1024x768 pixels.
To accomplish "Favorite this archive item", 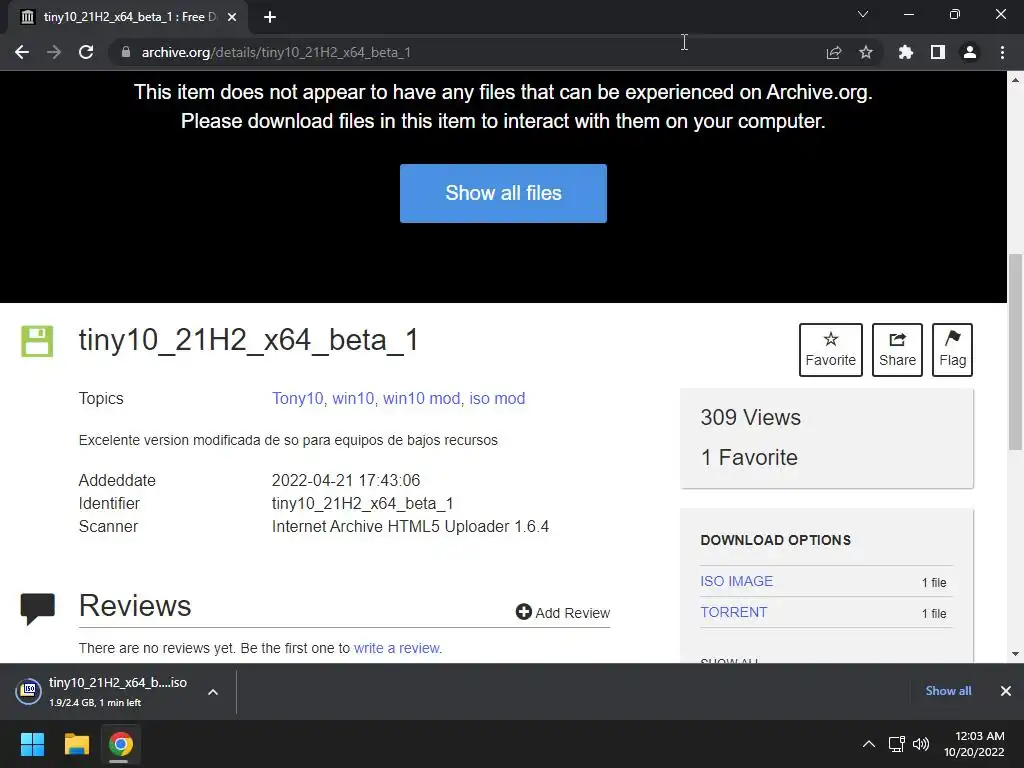I will (831, 349).
